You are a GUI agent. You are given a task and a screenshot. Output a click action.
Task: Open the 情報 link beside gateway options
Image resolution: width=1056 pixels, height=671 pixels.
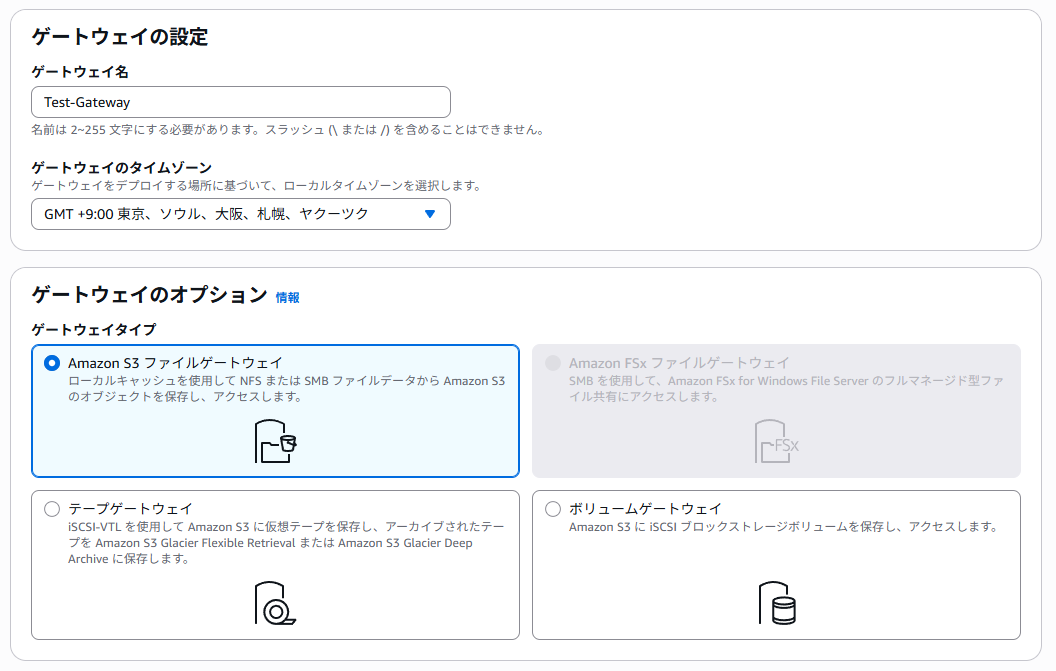click(288, 298)
